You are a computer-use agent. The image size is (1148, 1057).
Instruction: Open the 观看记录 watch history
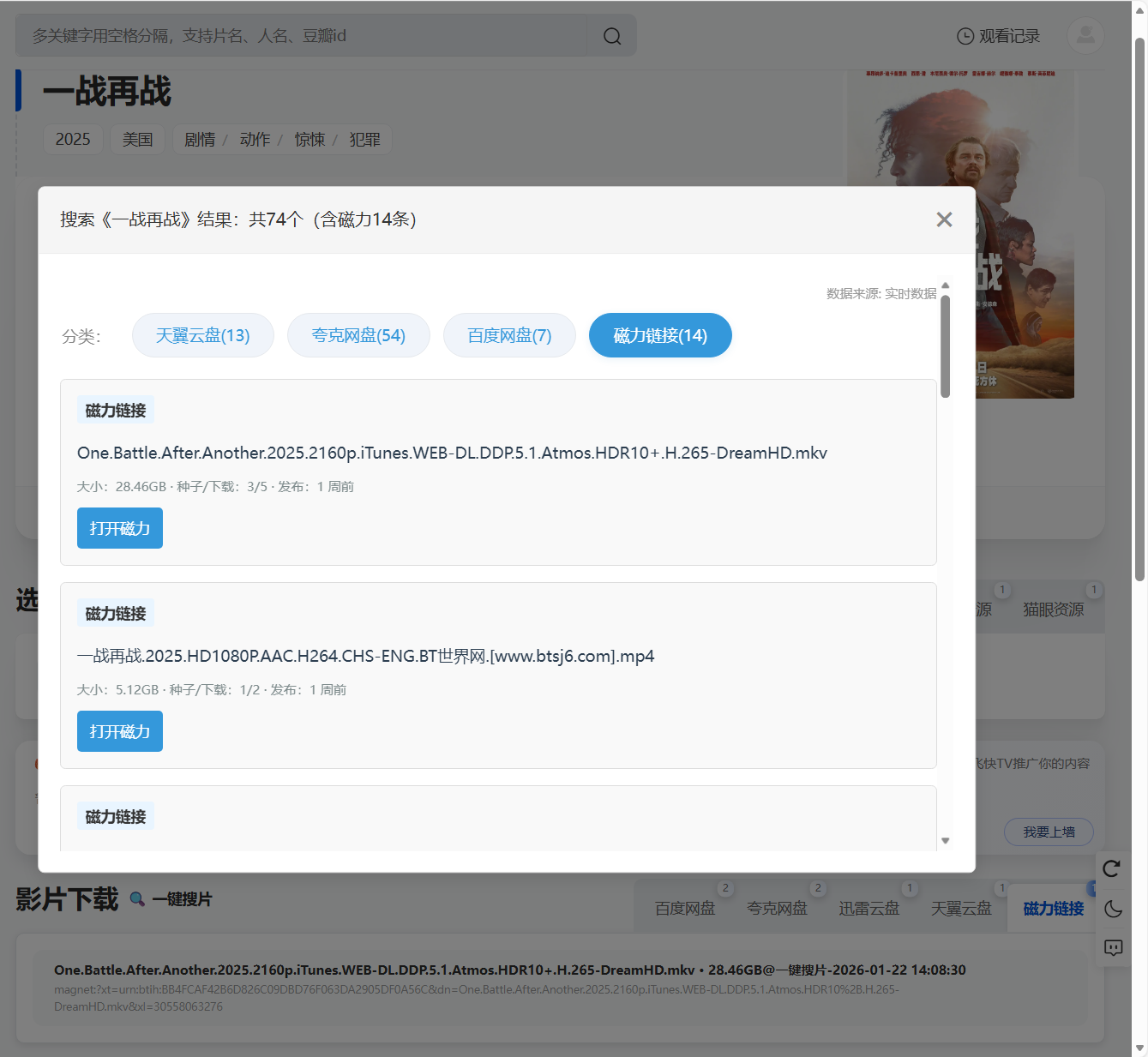click(x=998, y=36)
